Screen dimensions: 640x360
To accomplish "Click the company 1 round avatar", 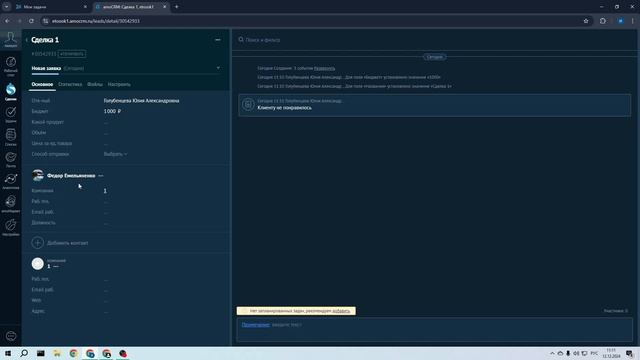I will (38, 264).
